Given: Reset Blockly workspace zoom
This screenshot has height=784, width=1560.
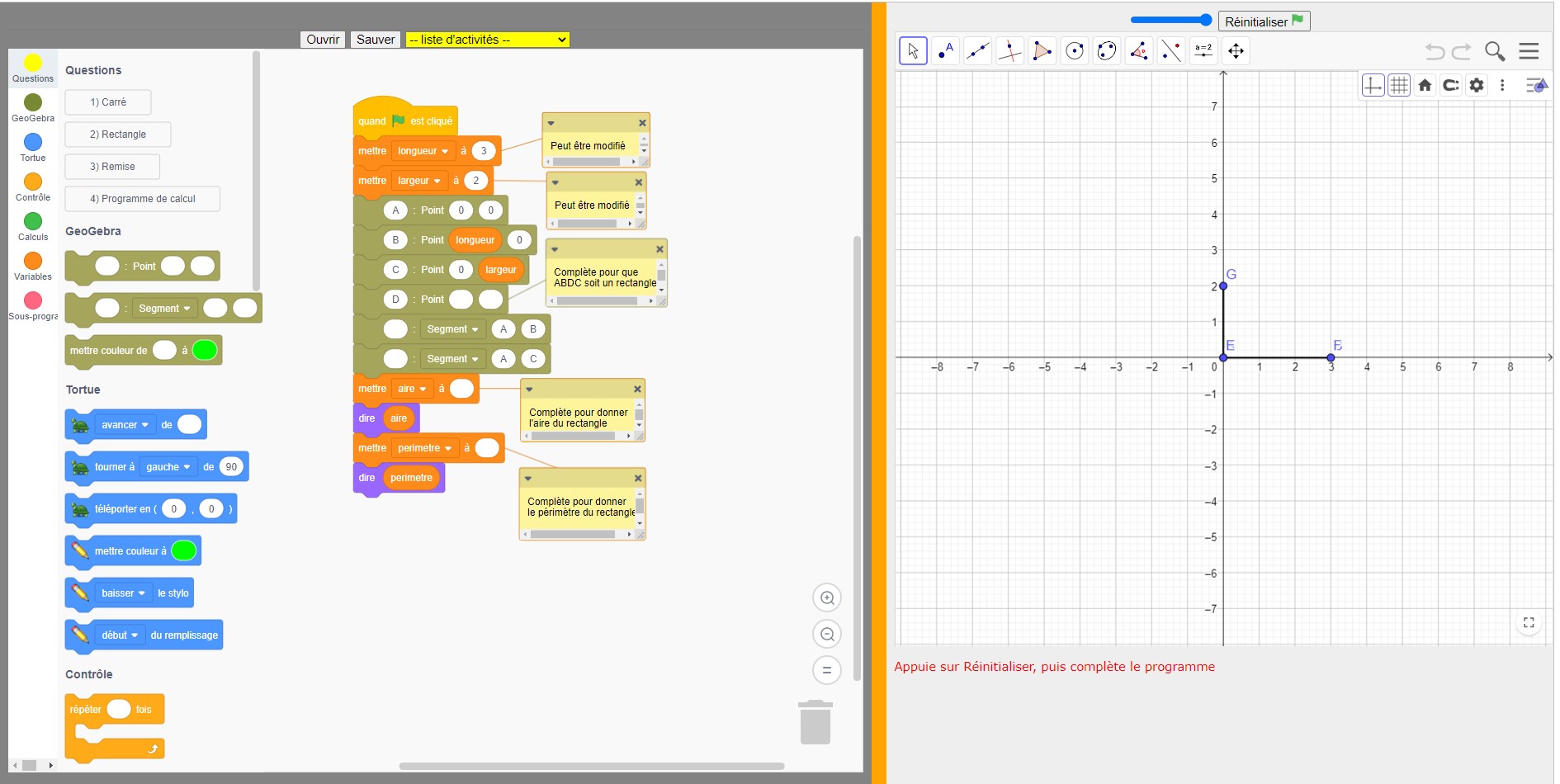Looking at the screenshot, I should [x=827, y=670].
